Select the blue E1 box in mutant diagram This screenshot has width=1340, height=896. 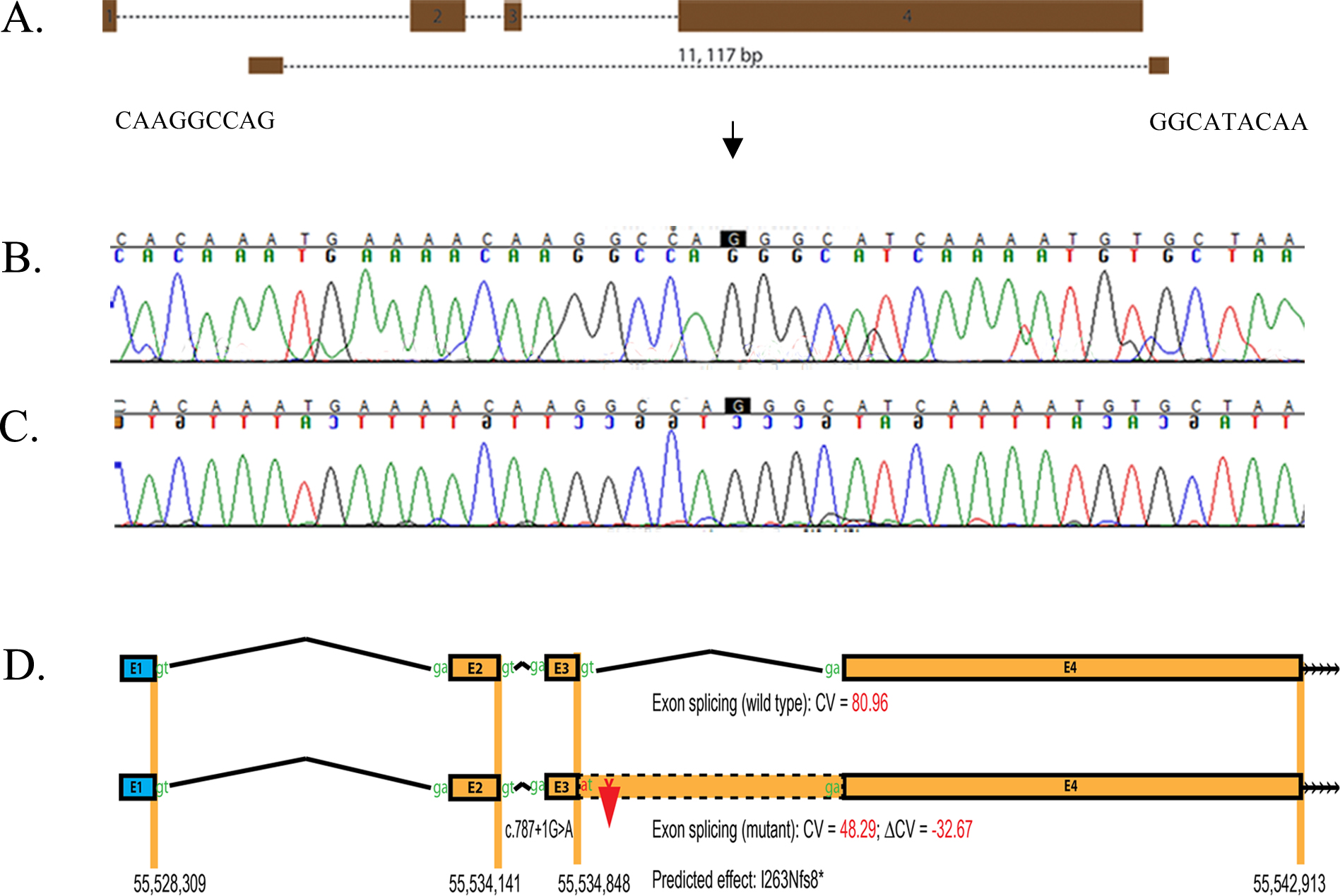137,787
